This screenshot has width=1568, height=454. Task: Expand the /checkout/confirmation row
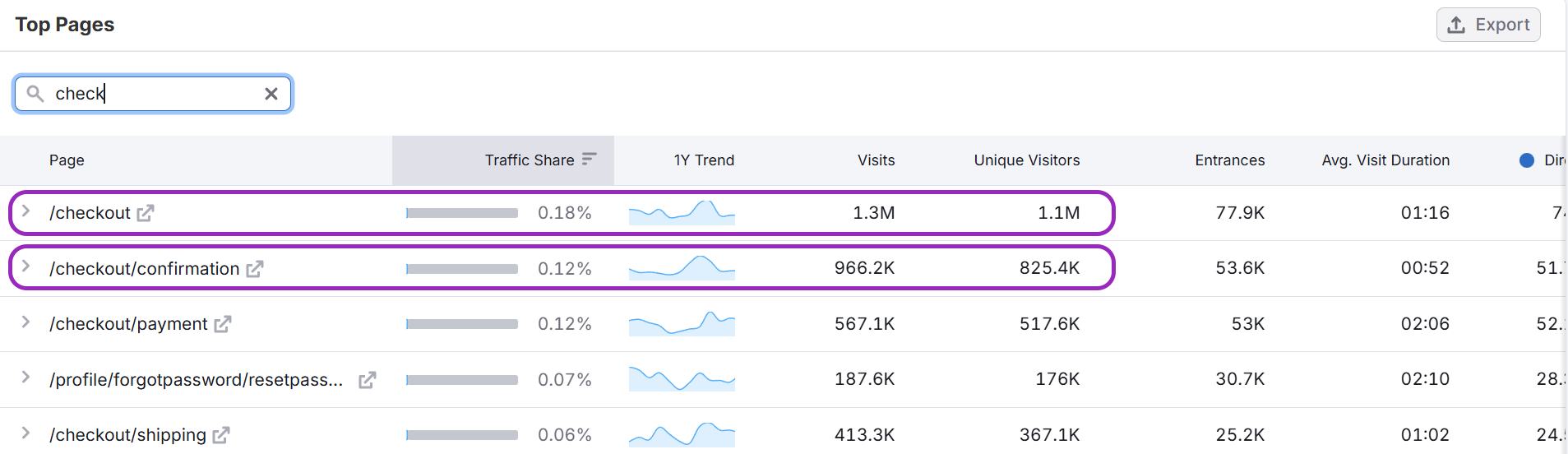click(x=26, y=266)
